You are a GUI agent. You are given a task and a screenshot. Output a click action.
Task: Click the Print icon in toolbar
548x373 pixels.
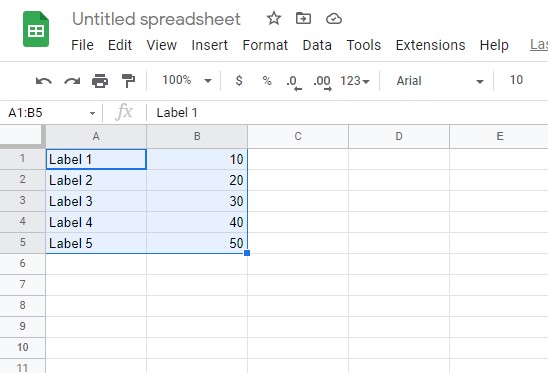(100, 81)
